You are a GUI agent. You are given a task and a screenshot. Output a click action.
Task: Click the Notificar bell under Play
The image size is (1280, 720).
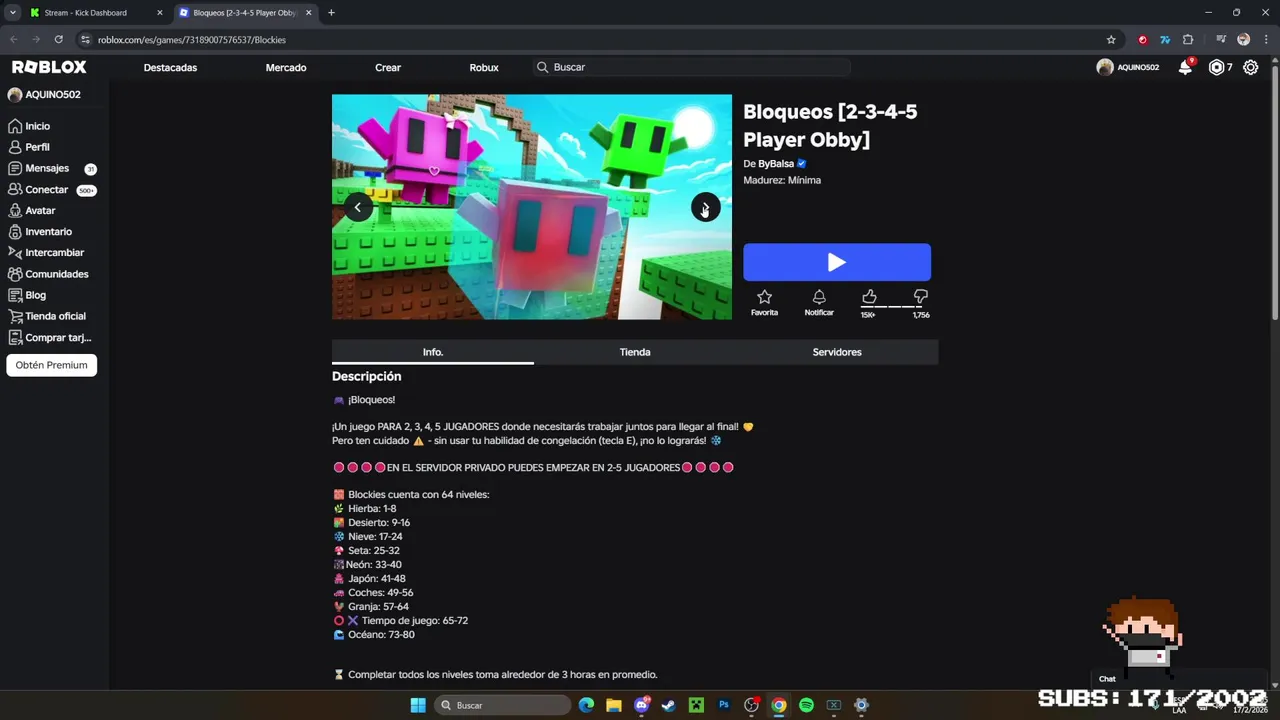tap(819, 297)
